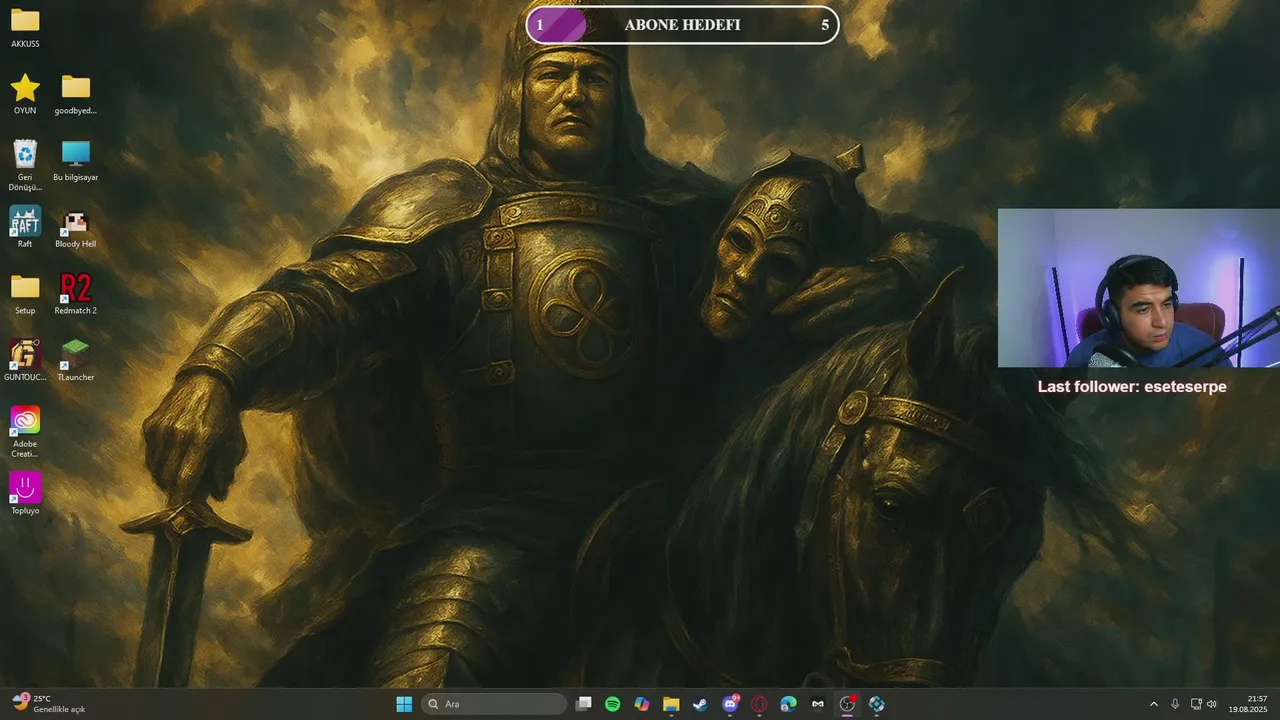Screen dimensions: 1280x720
Task: Launch the GUNTOUC... game shortcut
Action: coord(25,361)
